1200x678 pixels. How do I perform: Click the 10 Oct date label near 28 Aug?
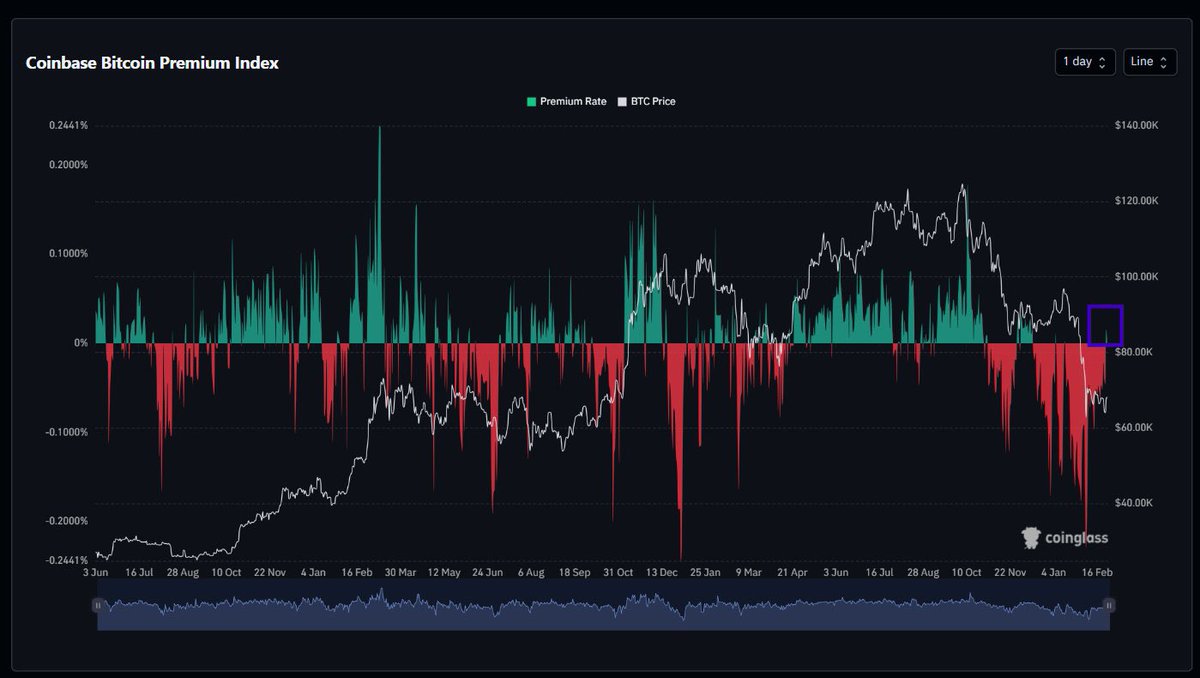966,573
